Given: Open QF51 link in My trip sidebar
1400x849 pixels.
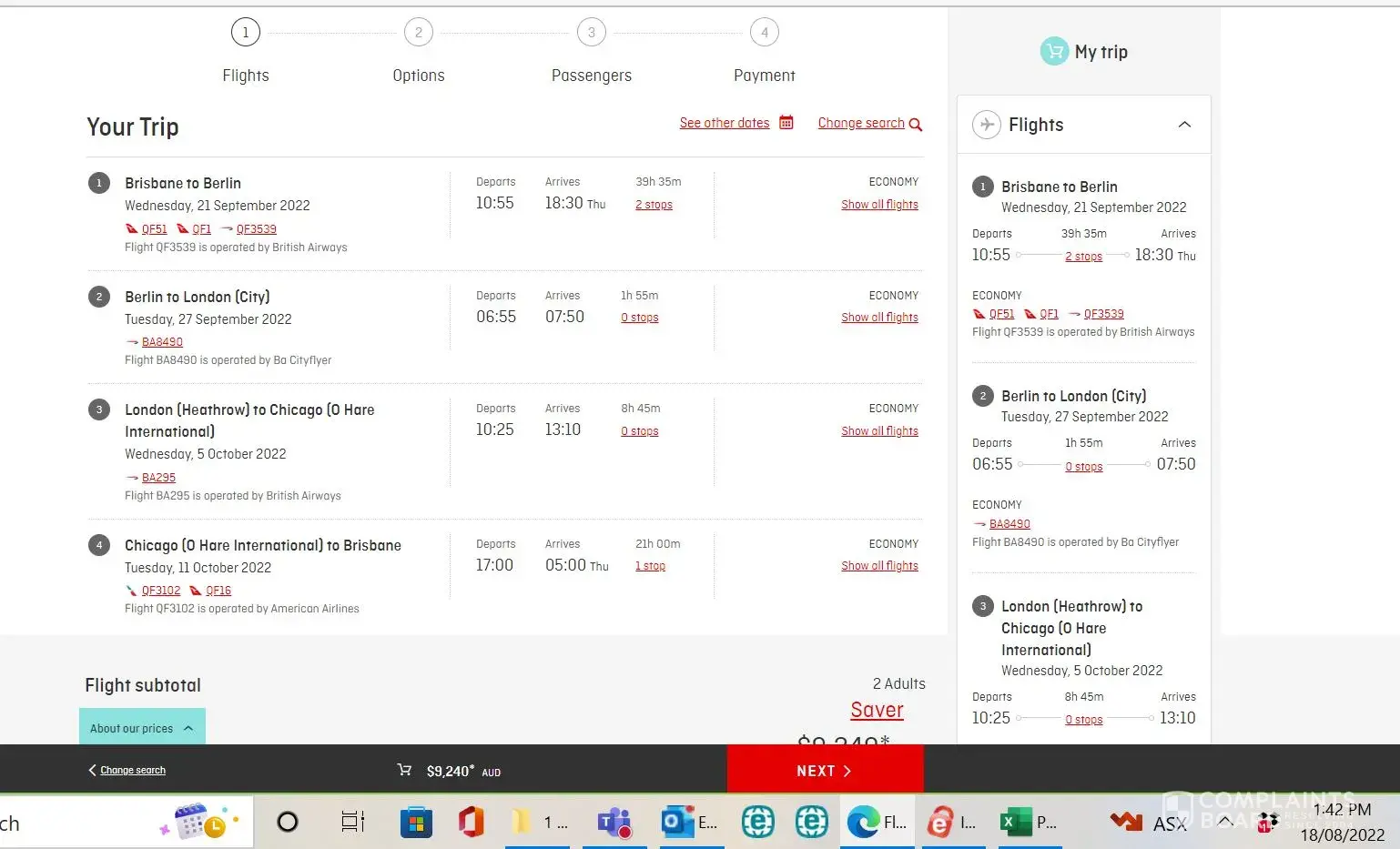Looking at the screenshot, I should click(x=1001, y=314).
